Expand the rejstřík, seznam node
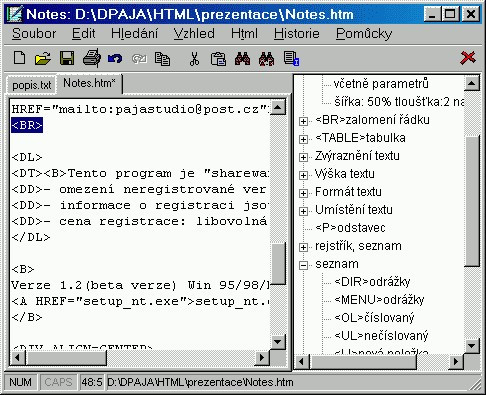 [x=303, y=247]
